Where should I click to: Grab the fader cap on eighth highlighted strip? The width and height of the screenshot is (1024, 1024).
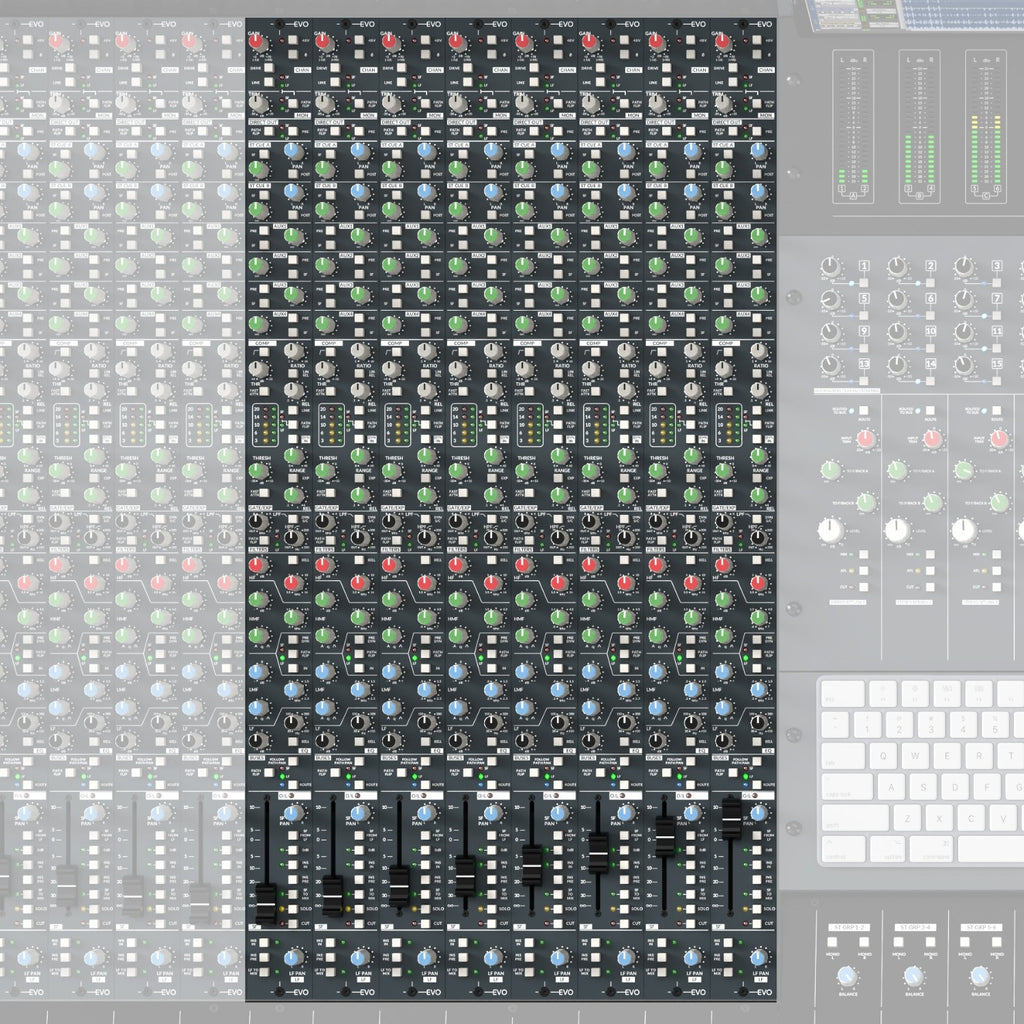[x=731, y=818]
